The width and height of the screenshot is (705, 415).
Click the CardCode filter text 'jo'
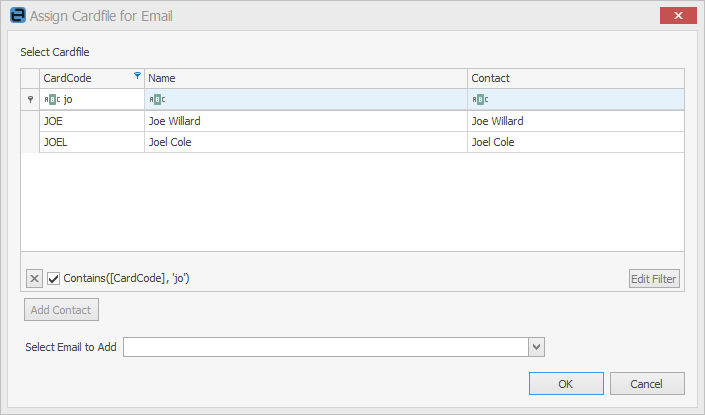pos(68,99)
